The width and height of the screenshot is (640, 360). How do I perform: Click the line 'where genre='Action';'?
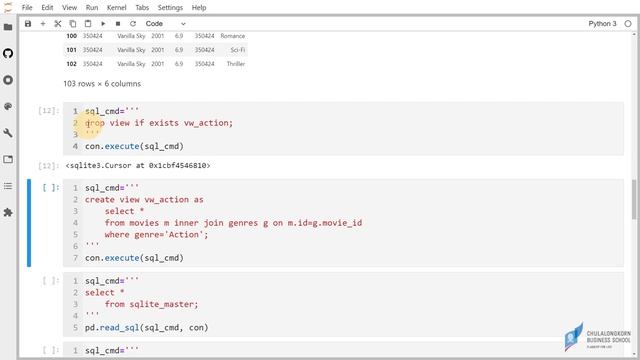click(x=156, y=235)
